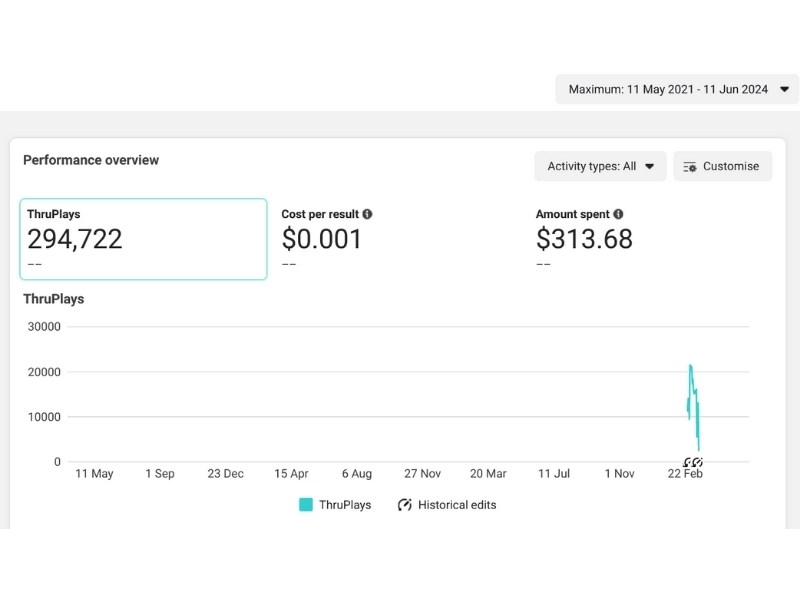Toggle the teal ThruPlays legend swatch
This screenshot has width=800, height=600.
[x=306, y=505]
